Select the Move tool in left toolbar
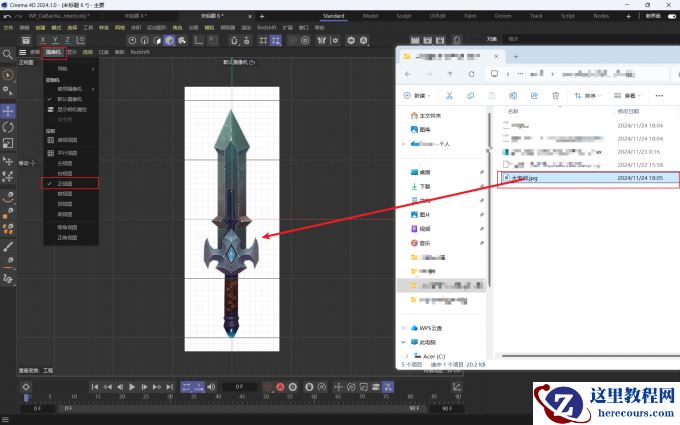Screen dimensions: 680x425 coord(8,111)
